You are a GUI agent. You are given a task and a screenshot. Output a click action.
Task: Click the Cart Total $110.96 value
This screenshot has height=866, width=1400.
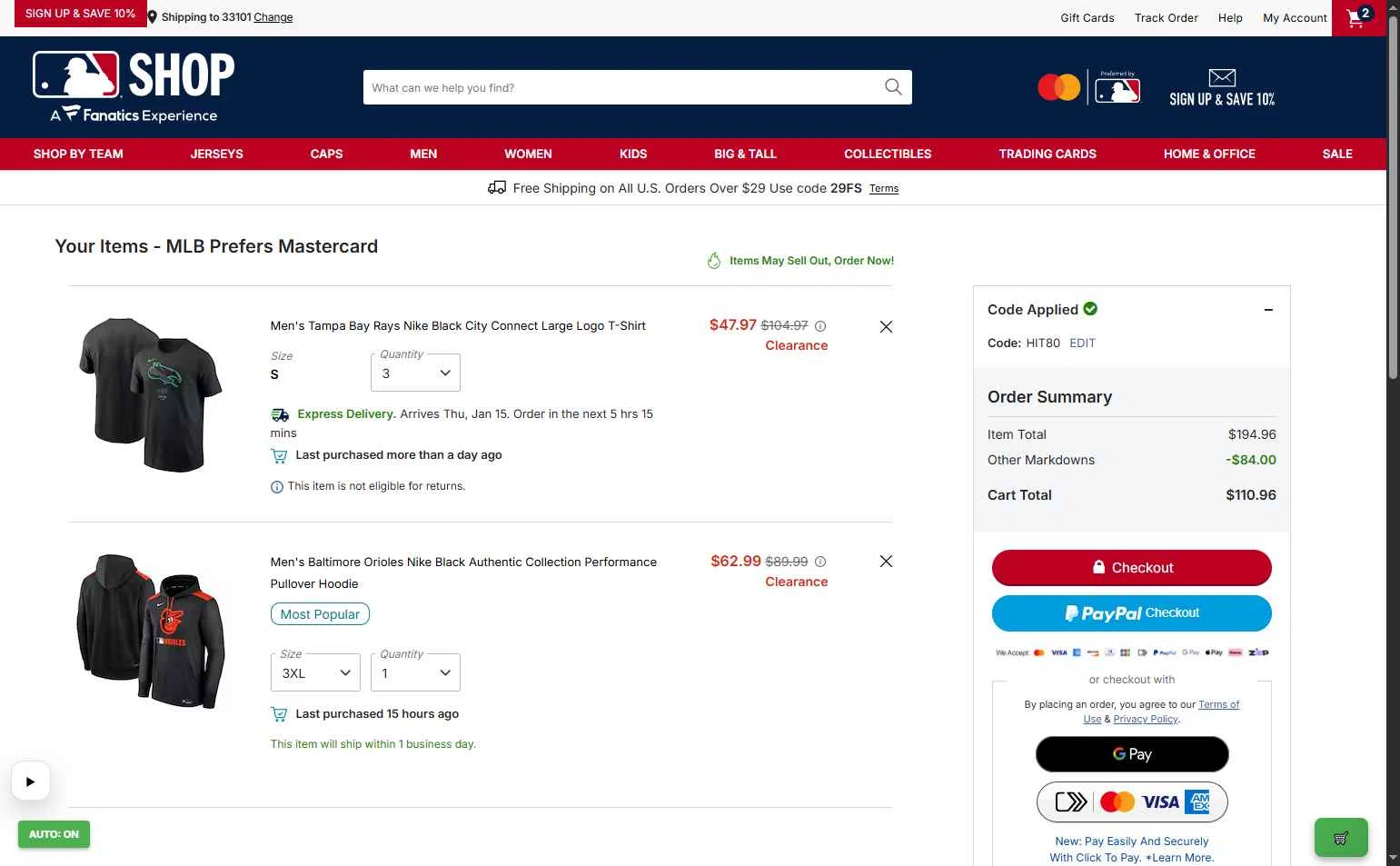pos(1251,495)
